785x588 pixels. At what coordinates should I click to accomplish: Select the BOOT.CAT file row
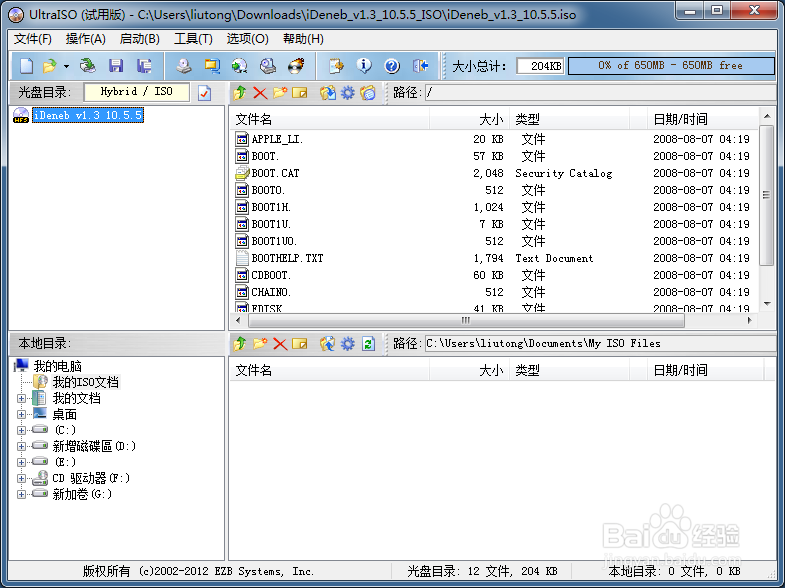(493, 173)
